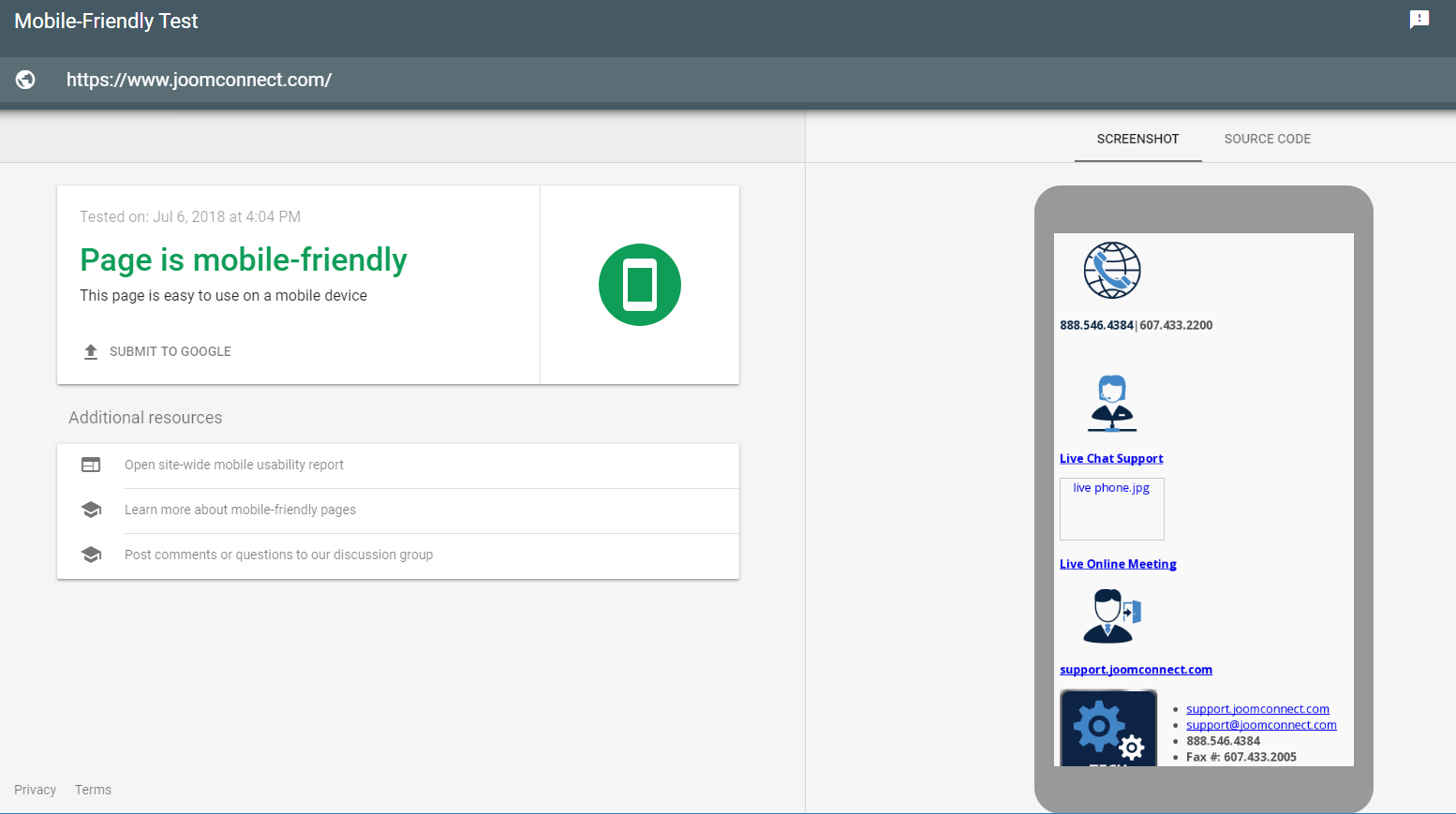
Task: Click the send feedback icon in header
Action: pos(1419,20)
